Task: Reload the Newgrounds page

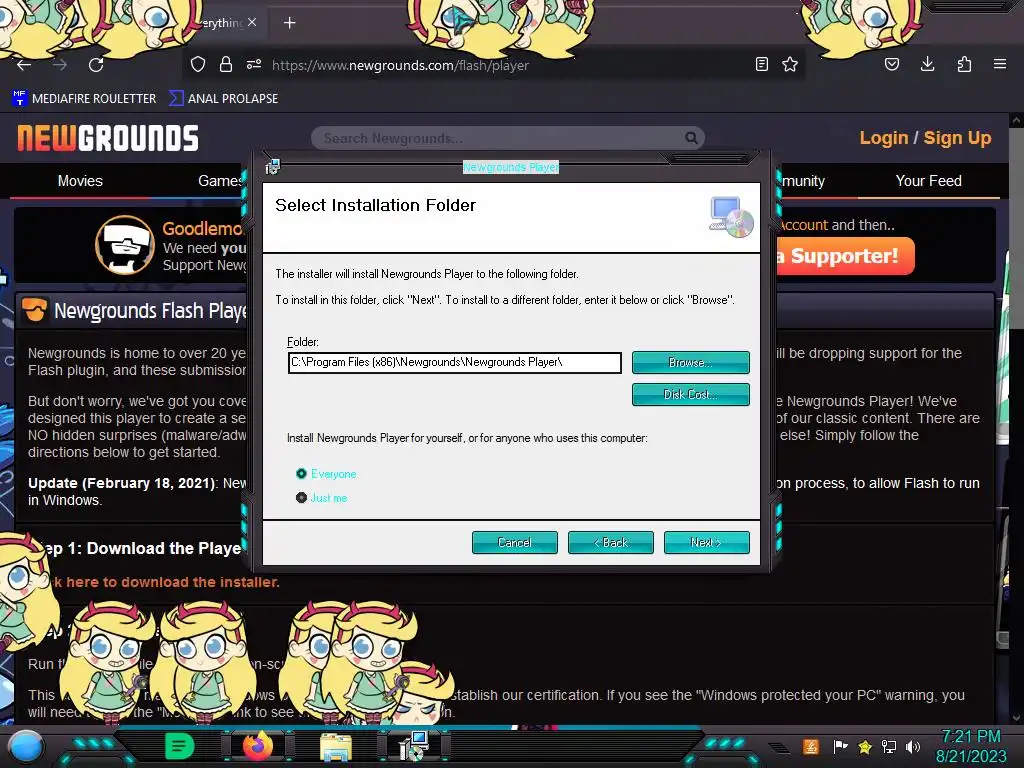Action: (97, 65)
